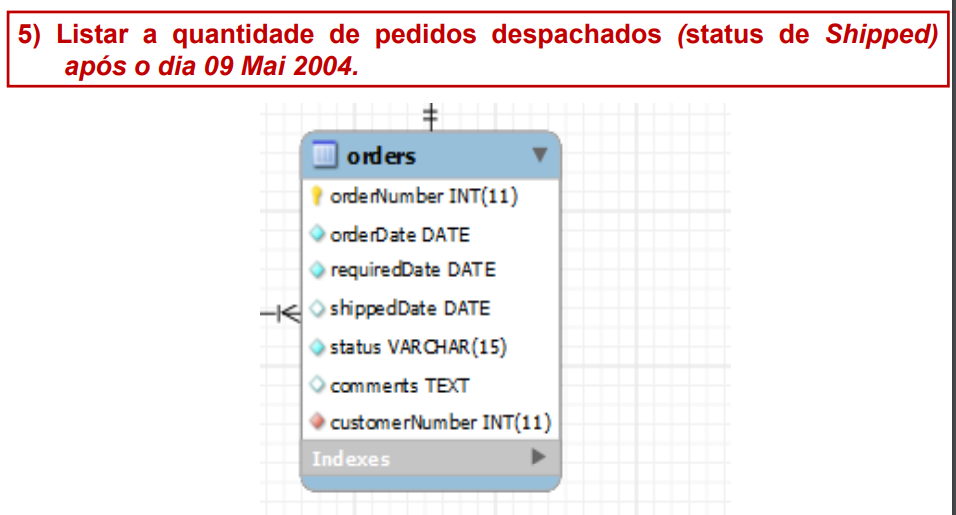The image size is (956, 515).
Task: Click the requiredDate diamond icon
Action: point(317,269)
